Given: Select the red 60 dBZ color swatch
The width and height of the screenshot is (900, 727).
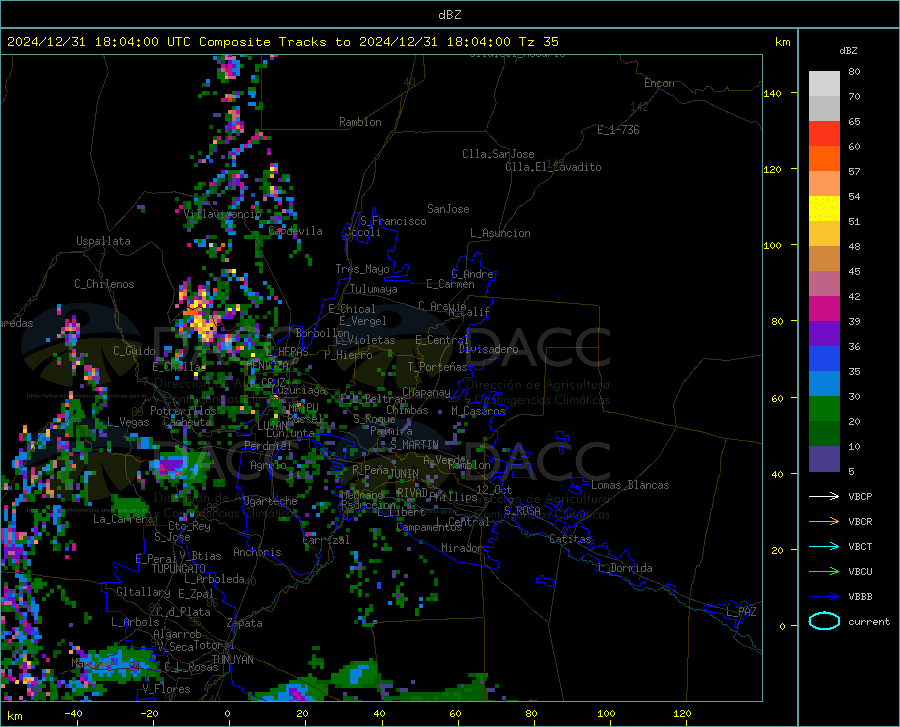Looking at the screenshot, I should click(824, 134).
